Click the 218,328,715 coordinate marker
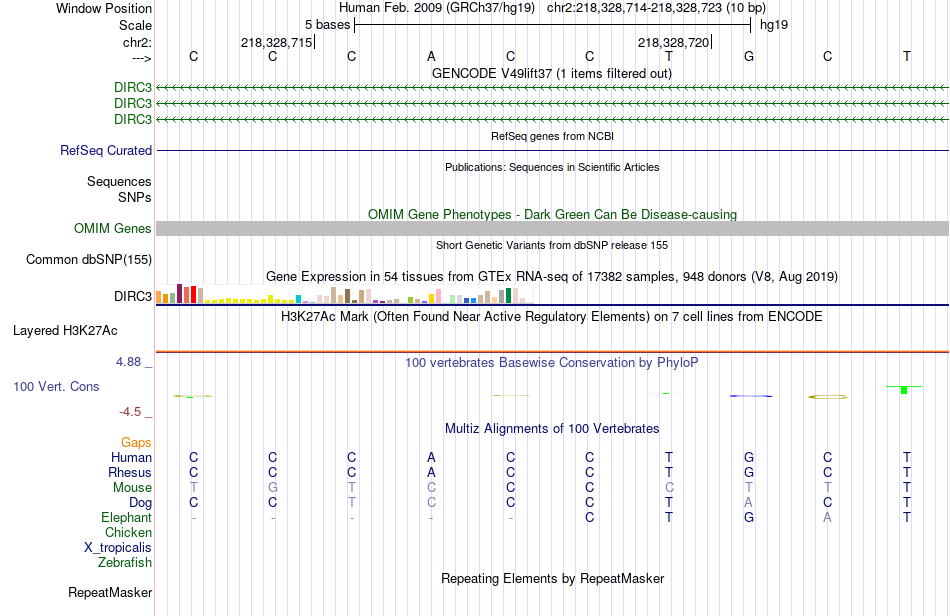Image resolution: width=950 pixels, height=616 pixels. [276, 42]
